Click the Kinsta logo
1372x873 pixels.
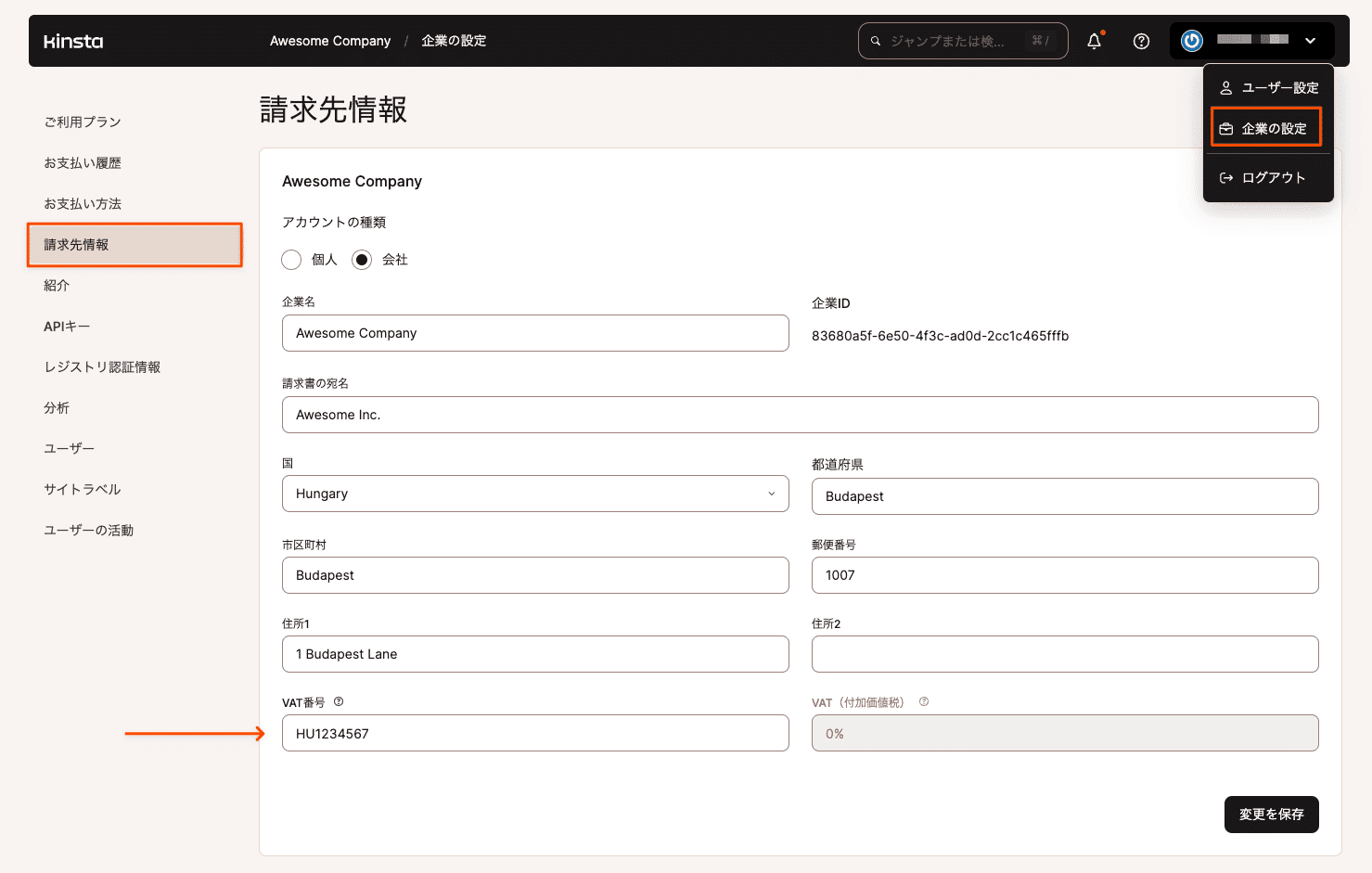point(72,40)
